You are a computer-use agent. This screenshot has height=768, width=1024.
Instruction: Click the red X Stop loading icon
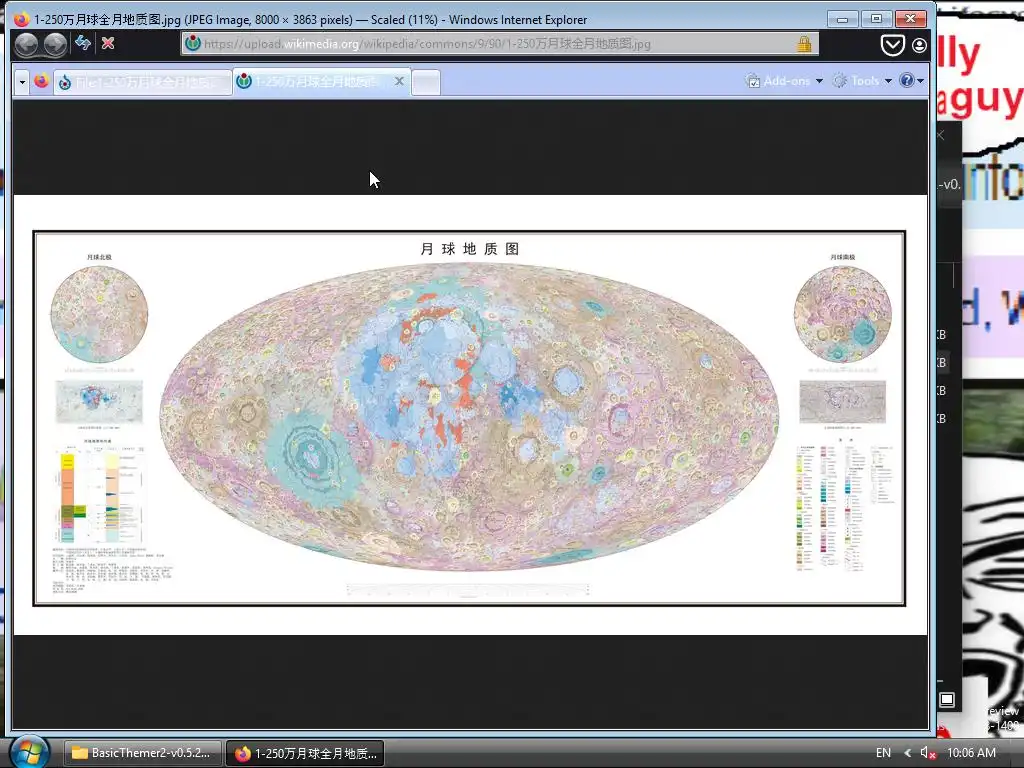point(108,43)
